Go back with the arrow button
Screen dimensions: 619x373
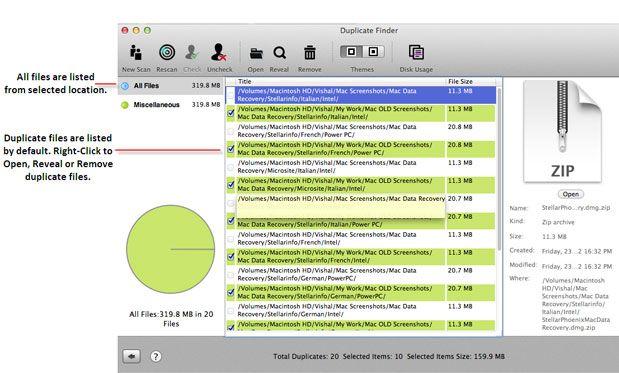click(x=131, y=356)
